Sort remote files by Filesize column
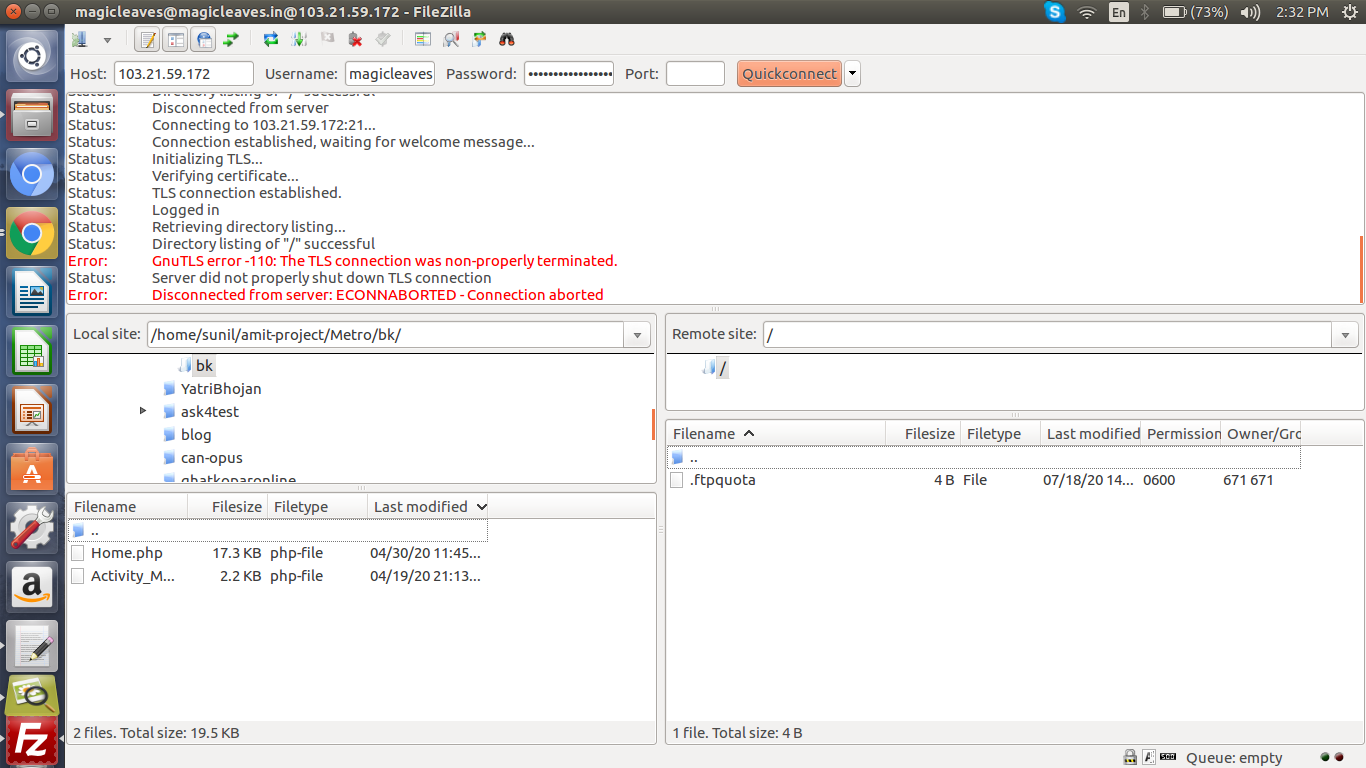1366x768 pixels. coord(928,434)
